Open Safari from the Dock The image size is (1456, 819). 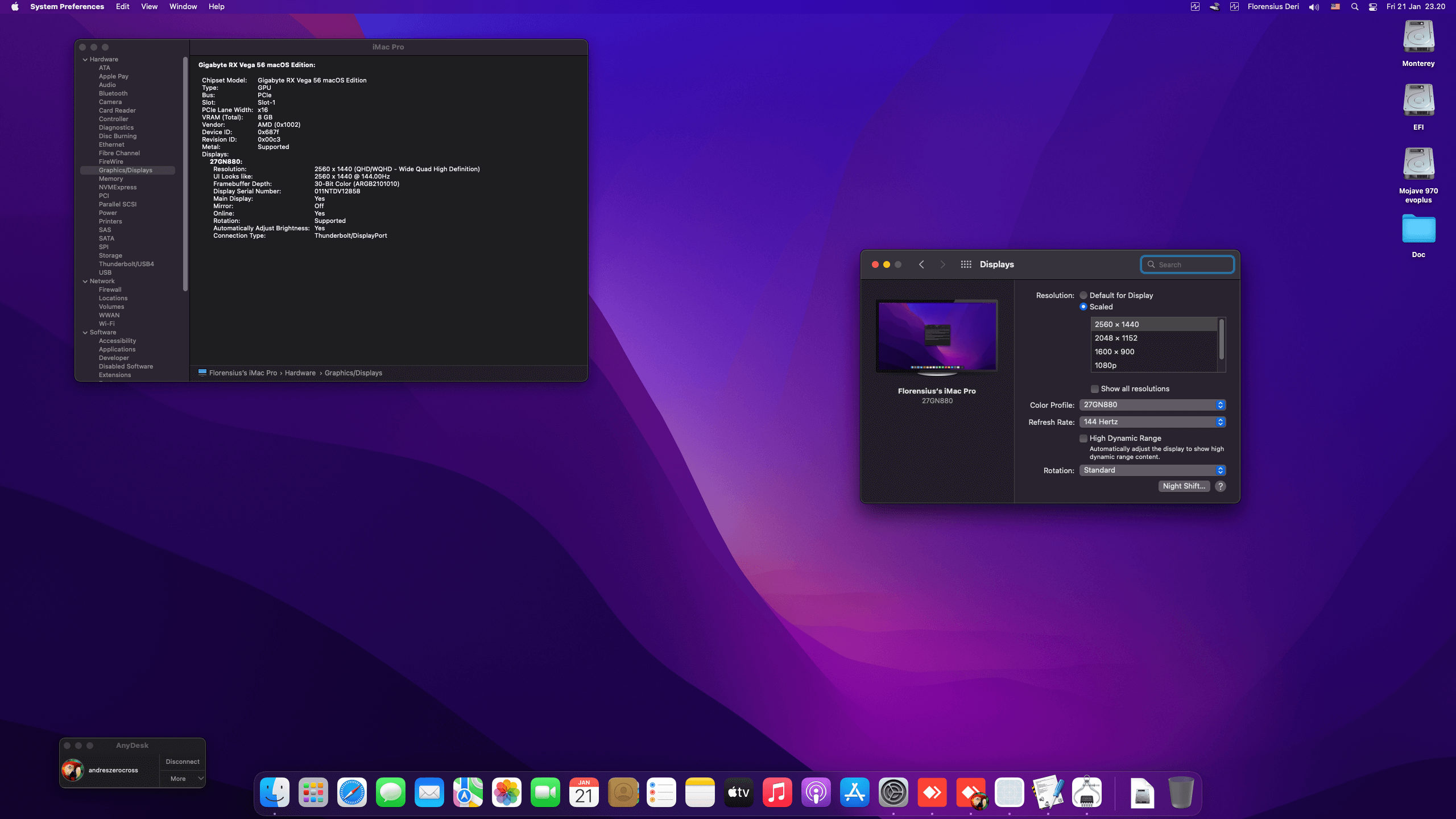352,792
